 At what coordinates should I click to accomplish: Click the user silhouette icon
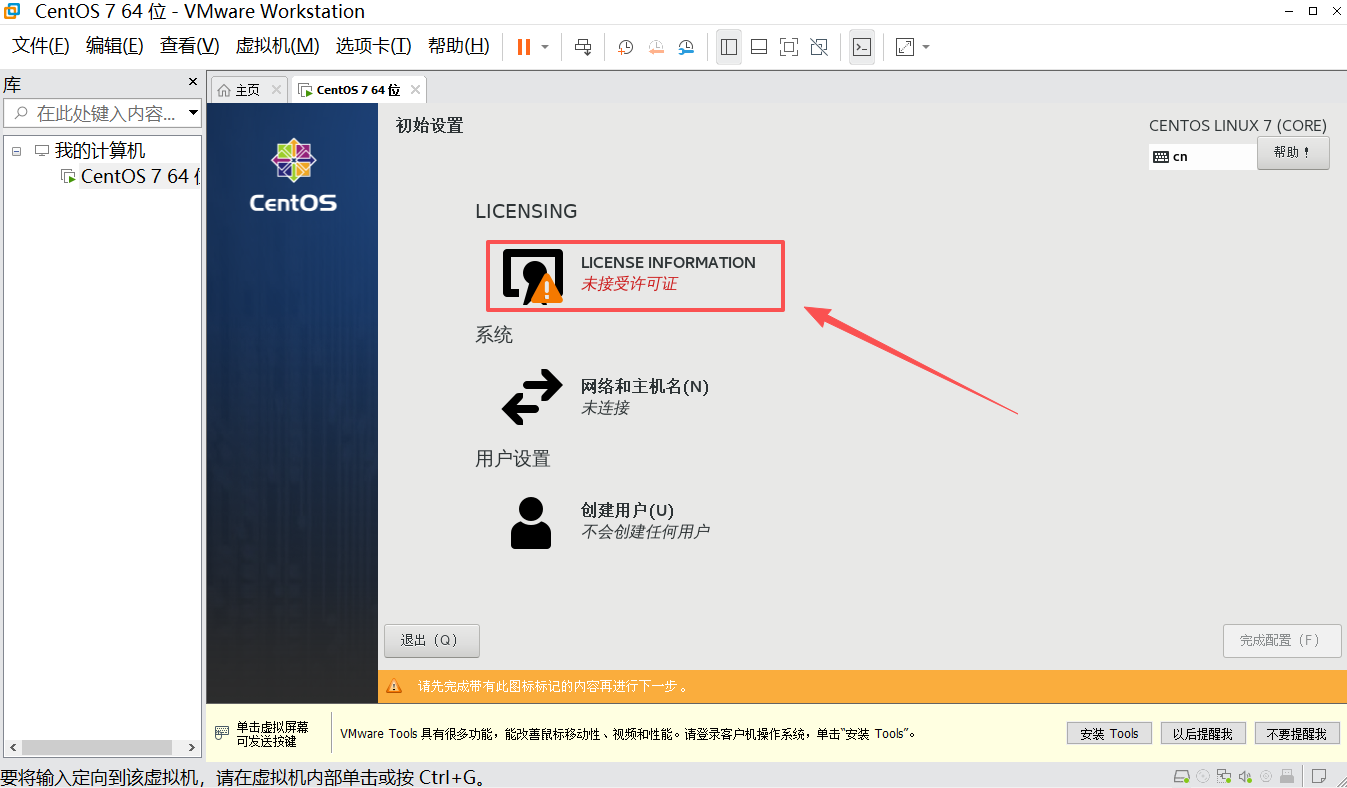click(531, 523)
